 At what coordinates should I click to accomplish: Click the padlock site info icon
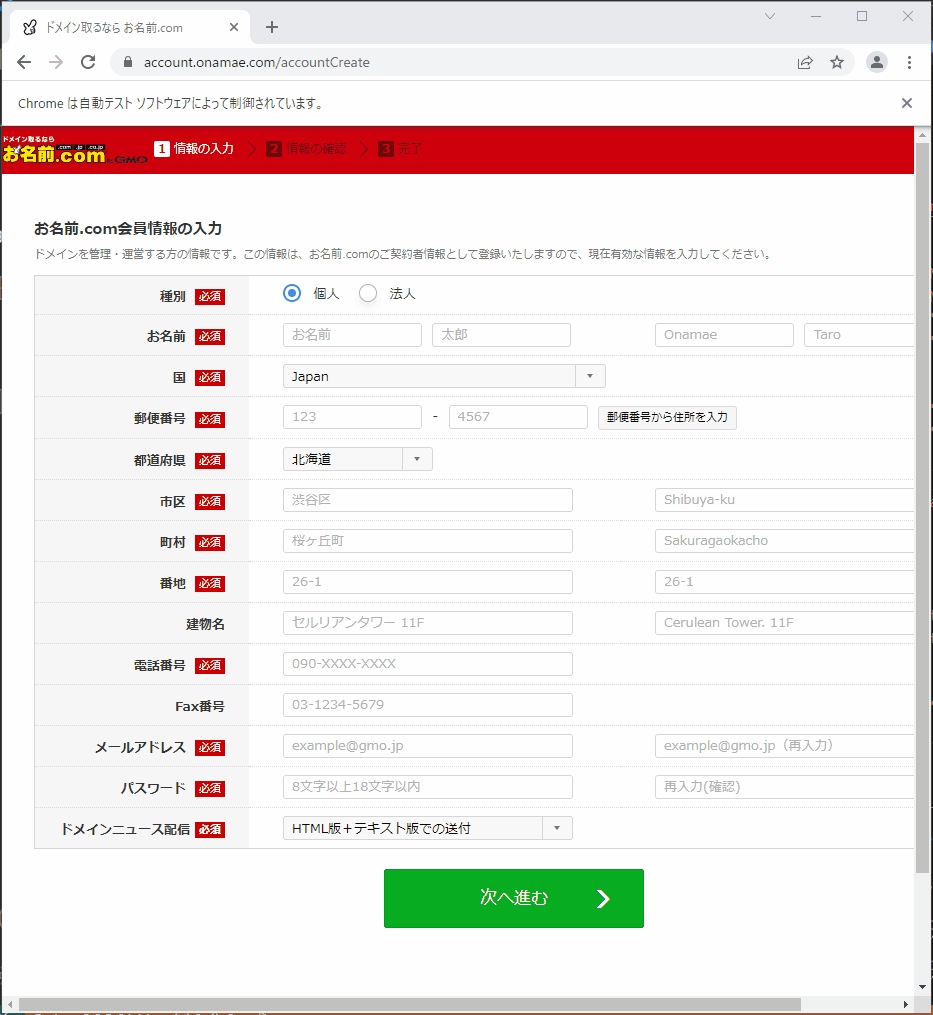tap(128, 62)
